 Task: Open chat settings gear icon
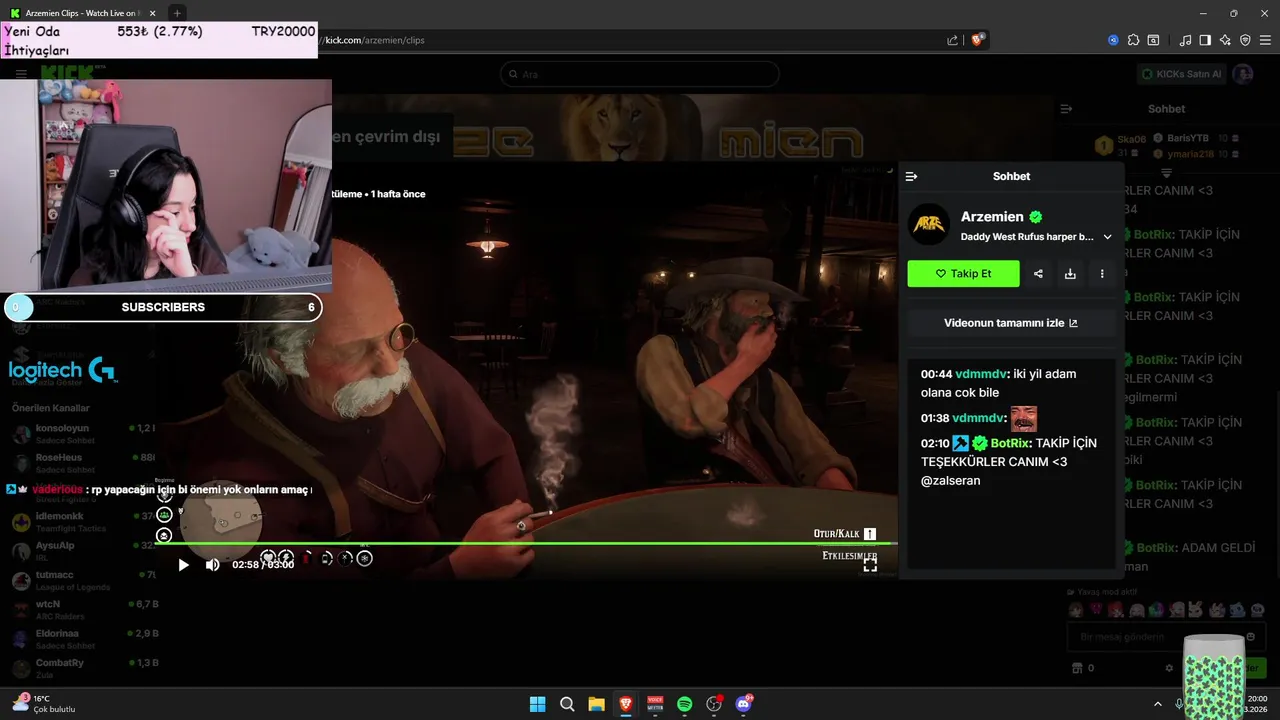(x=1169, y=668)
